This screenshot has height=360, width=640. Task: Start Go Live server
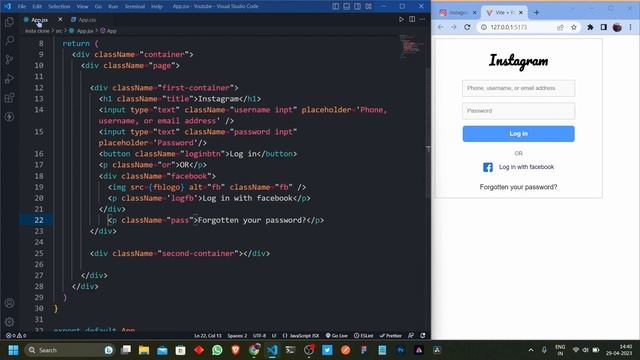[336, 336]
